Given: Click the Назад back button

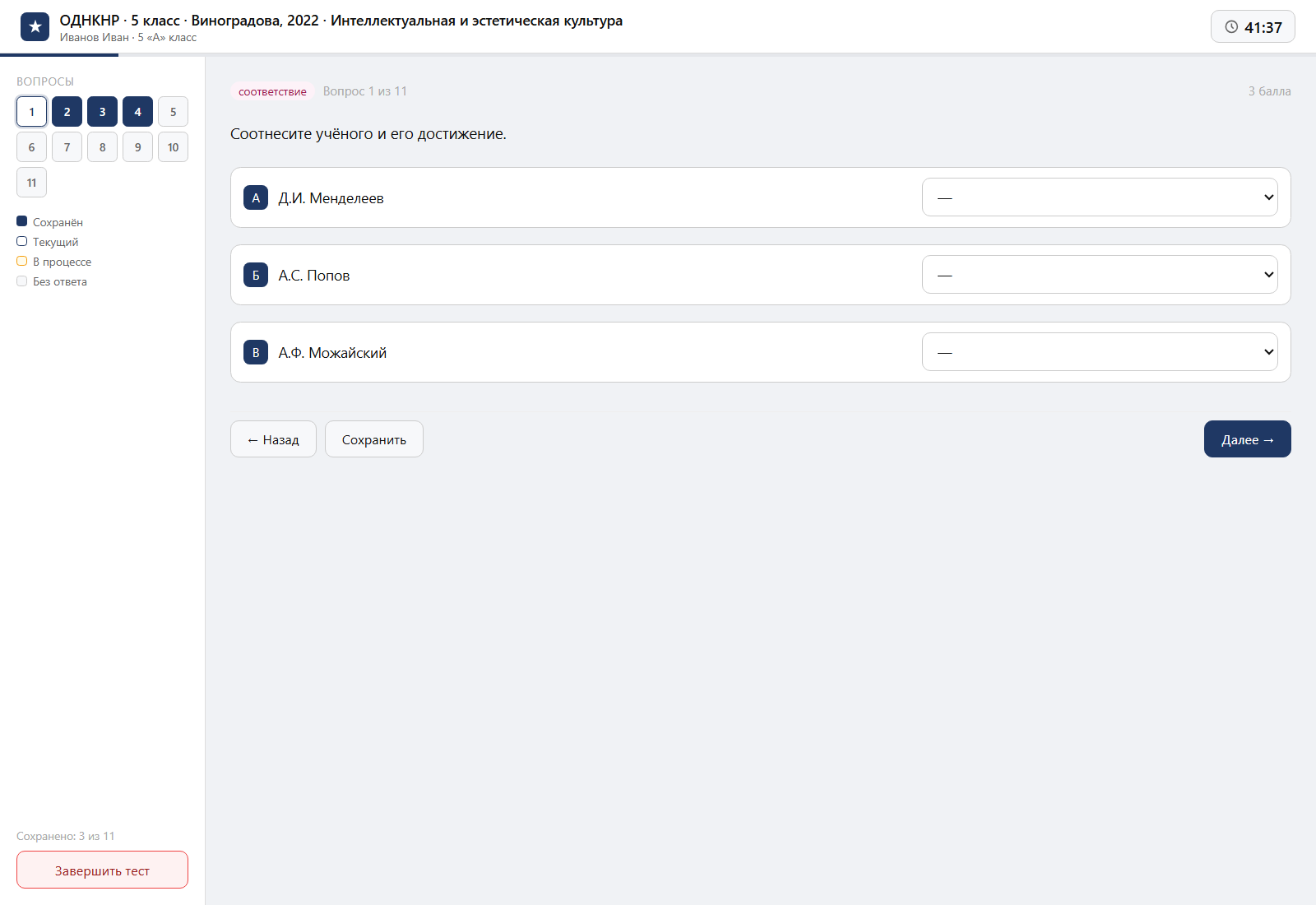Looking at the screenshot, I should click(x=273, y=439).
